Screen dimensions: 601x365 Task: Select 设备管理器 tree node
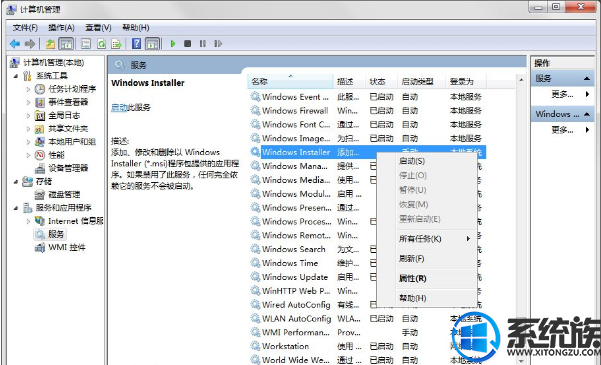[x=68, y=168]
